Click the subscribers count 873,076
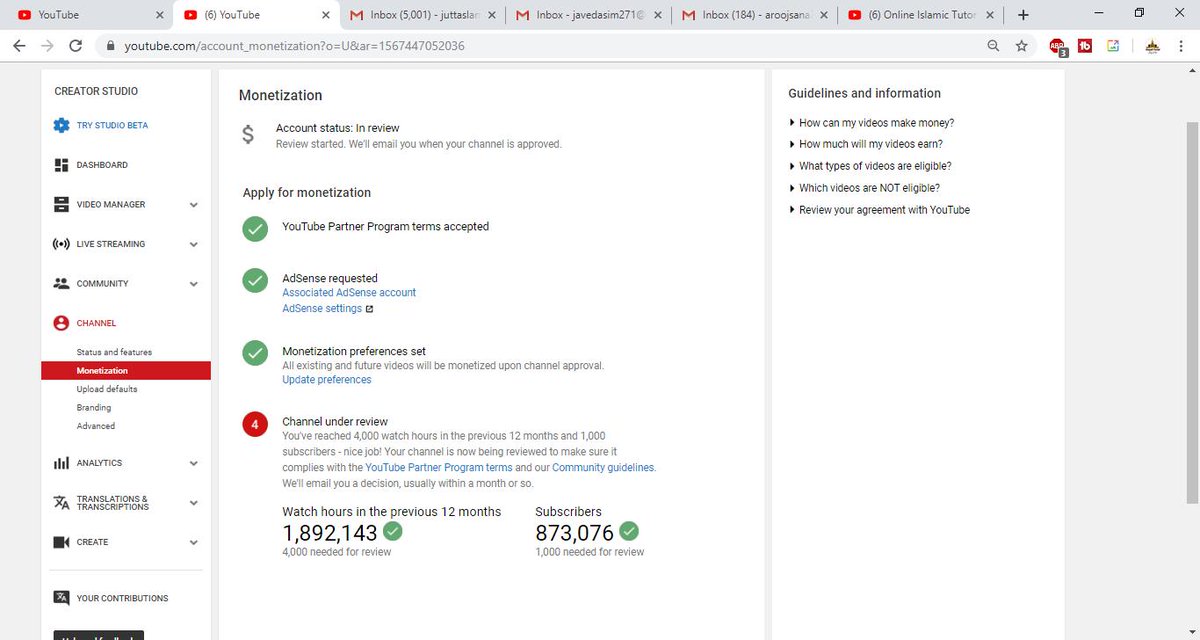Viewport: 1200px width, 640px height. (x=575, y=533)
